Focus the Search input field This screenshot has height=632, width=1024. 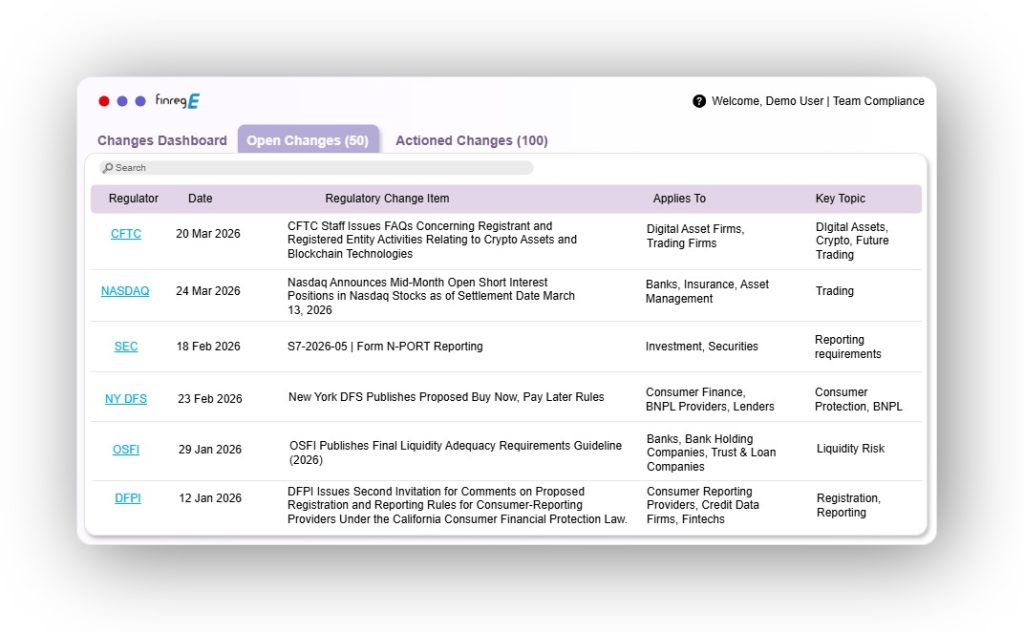[320, 168]
